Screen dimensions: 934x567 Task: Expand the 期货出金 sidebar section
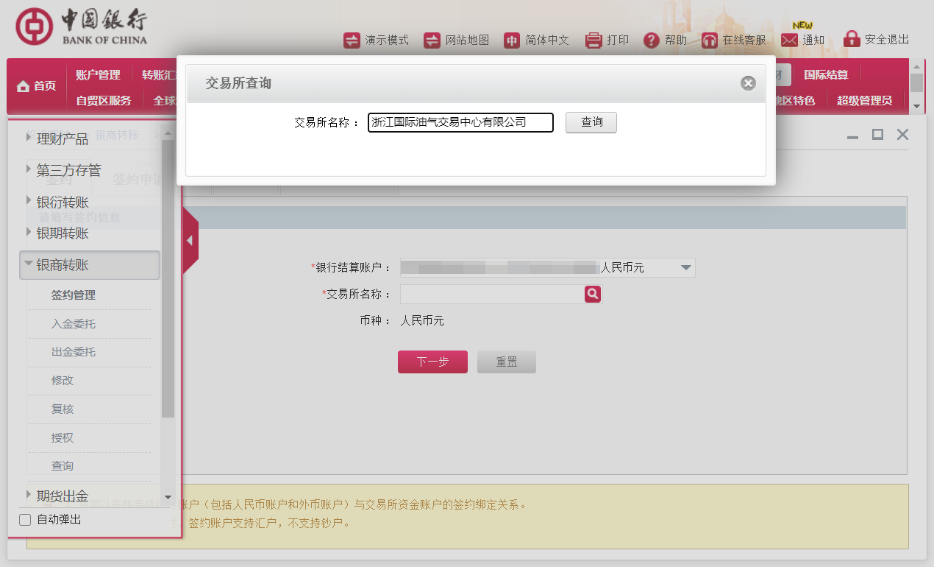[x=62, y=496]
